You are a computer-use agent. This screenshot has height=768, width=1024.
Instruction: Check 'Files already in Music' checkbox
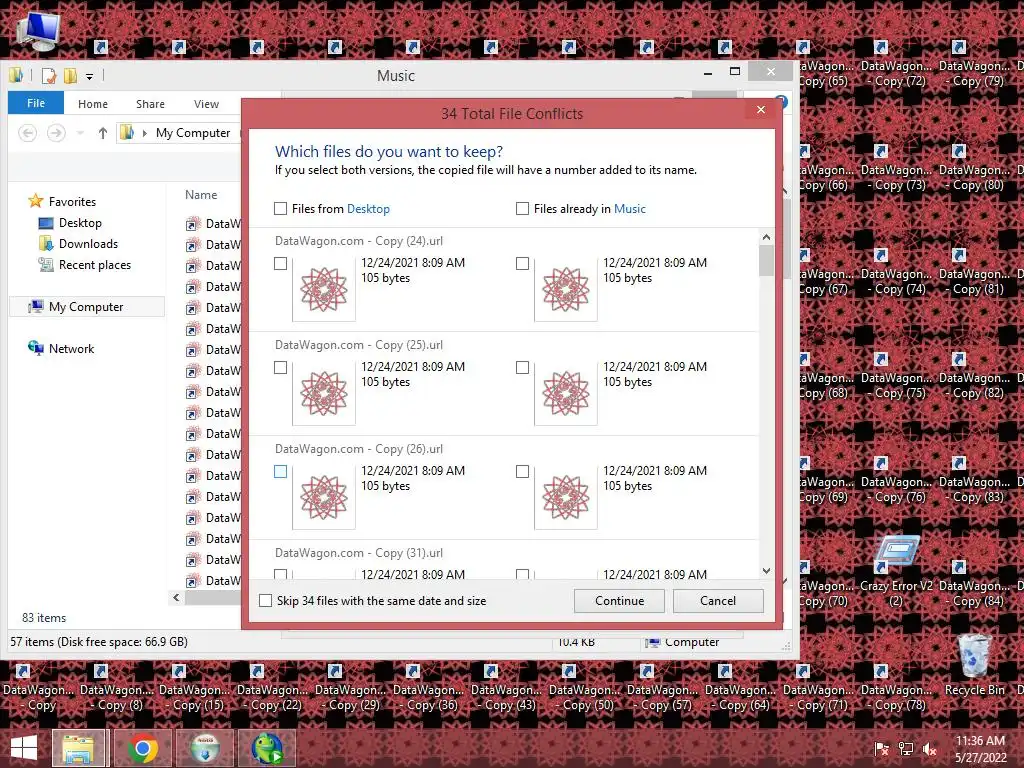tap(522, 208)
